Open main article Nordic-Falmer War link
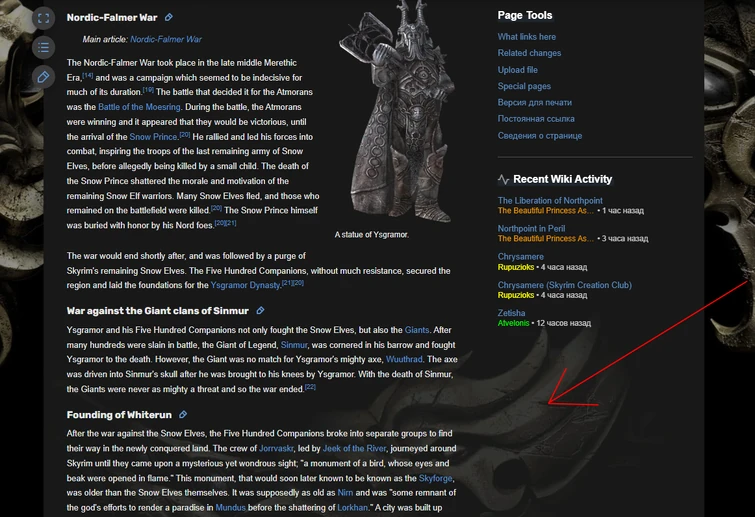The image size is (755, 517). click(x=166, y=39)
